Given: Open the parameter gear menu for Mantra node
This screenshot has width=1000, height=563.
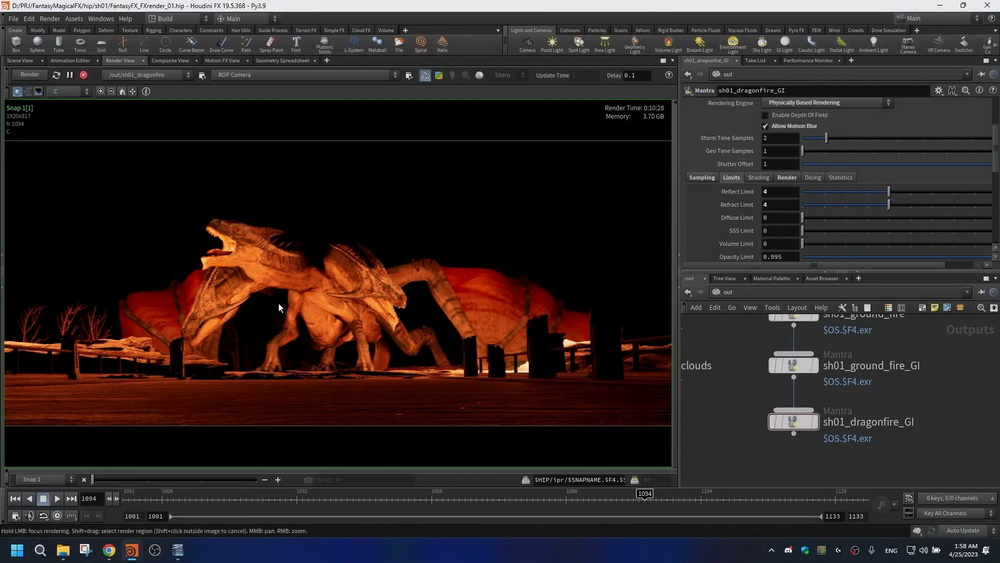Looking at the screenshot, I should click(938, 91).
